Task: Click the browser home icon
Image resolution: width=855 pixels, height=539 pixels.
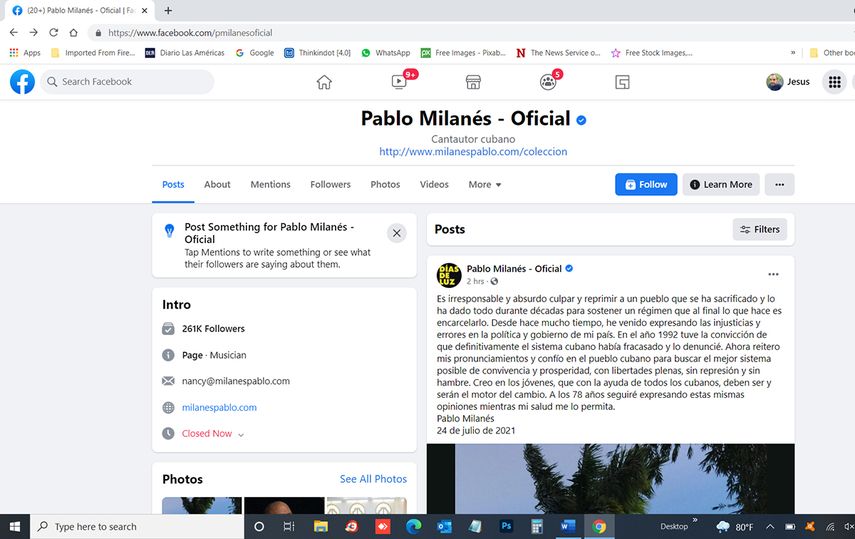Action: pos(73,33)
